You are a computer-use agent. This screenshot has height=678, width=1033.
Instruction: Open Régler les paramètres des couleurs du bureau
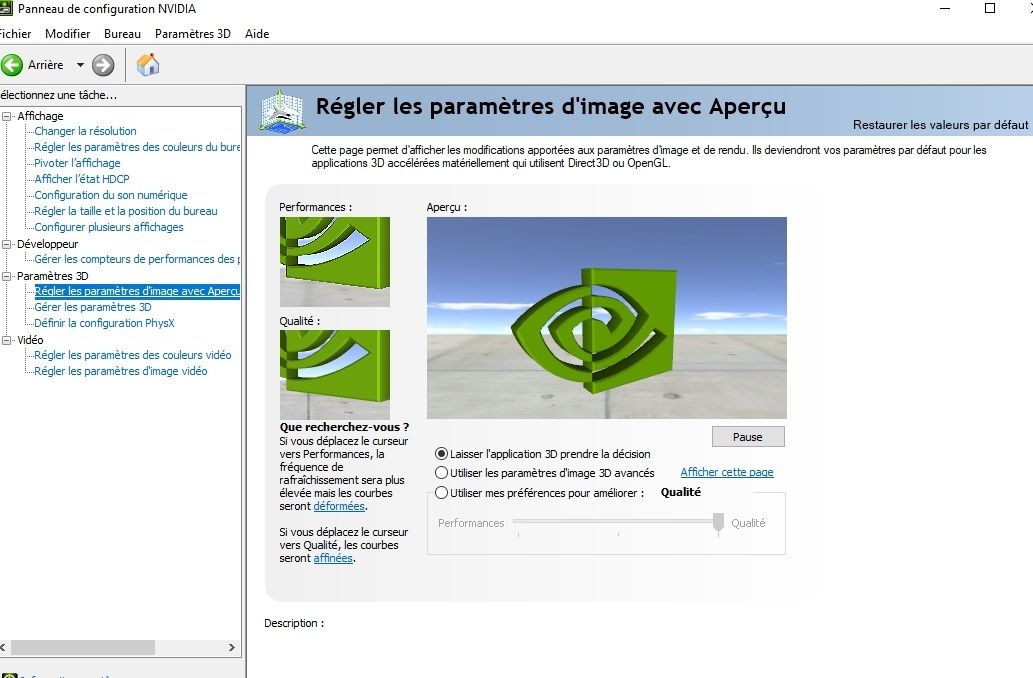(137, 147)
